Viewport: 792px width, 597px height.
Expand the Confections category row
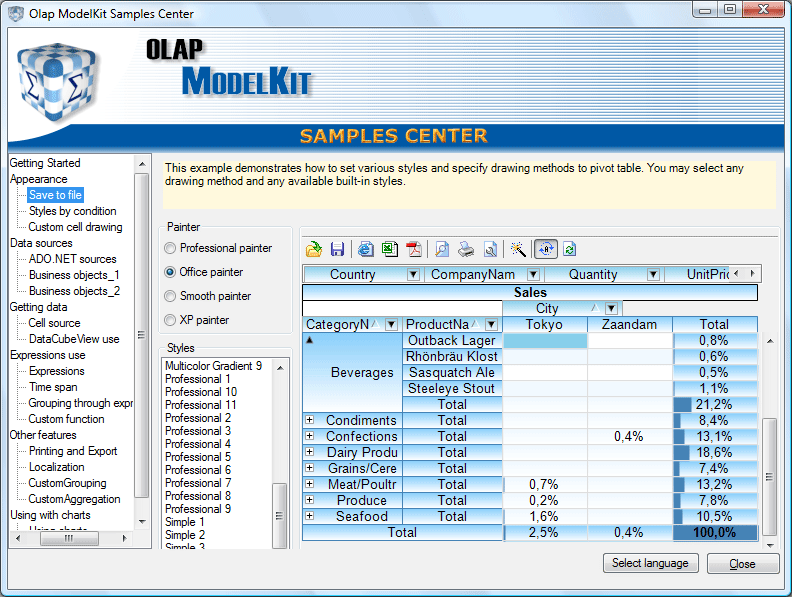point(310,436)
